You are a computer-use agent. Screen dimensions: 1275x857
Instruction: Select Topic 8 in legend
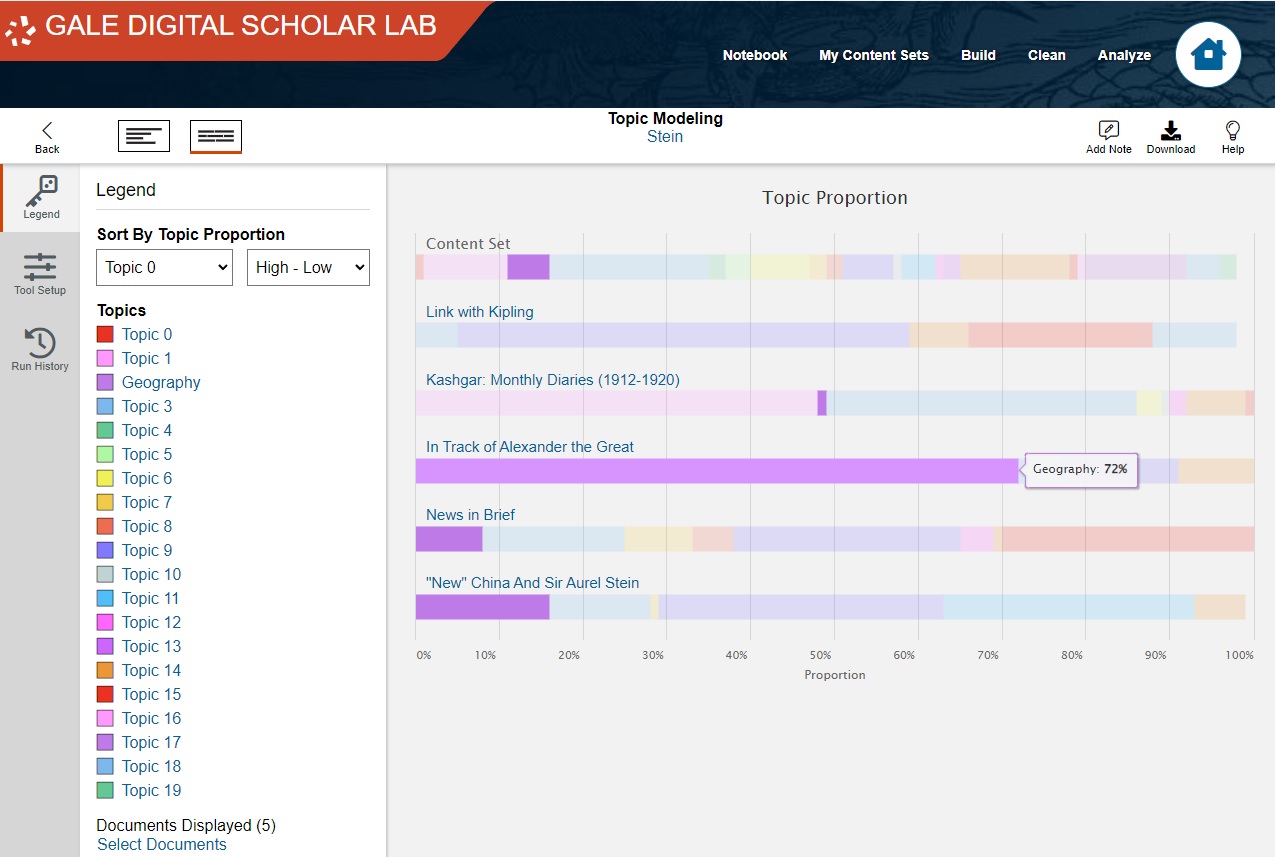[147, 526]
